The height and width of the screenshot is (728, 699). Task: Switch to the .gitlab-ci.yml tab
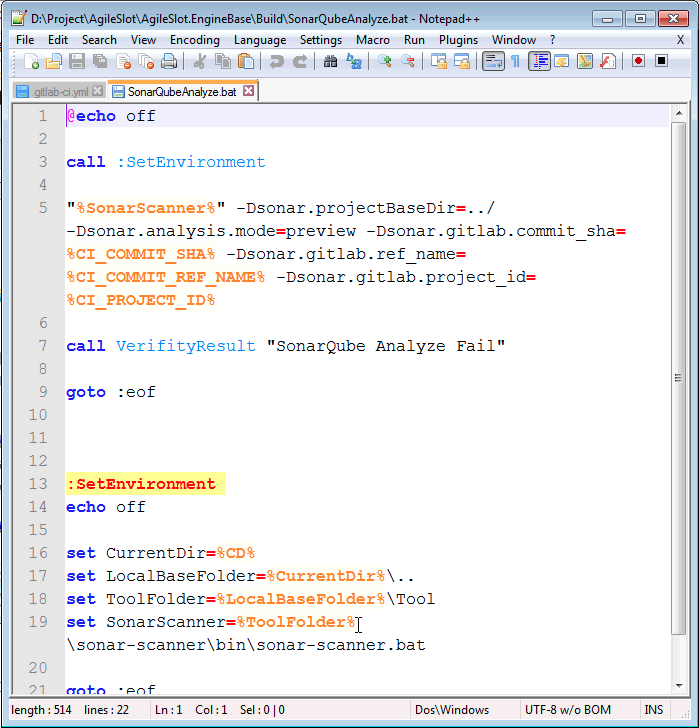pyautogui.click(x=60, y=92)
